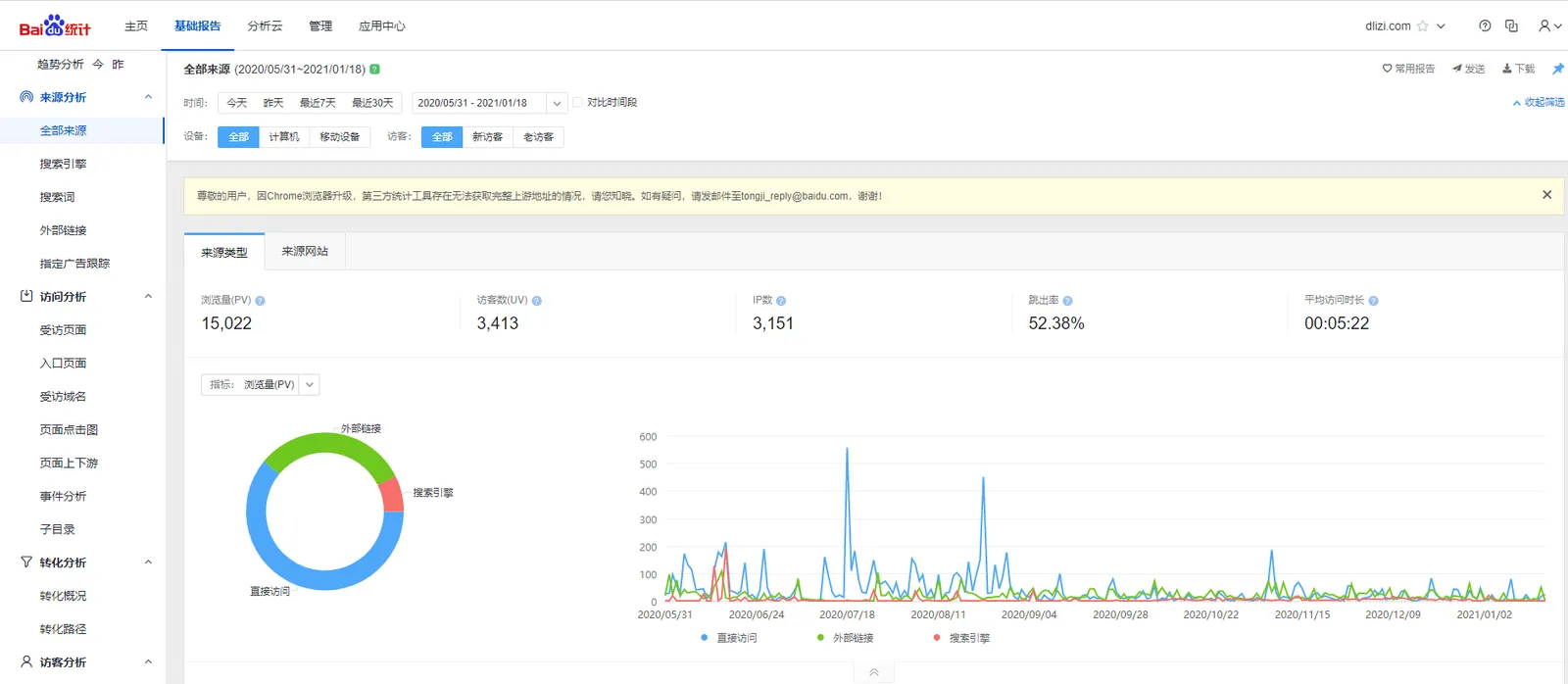1568x684 pixels.
Task: Click the 来源分析 sidebar icon
Action: (x=26, y=97)
